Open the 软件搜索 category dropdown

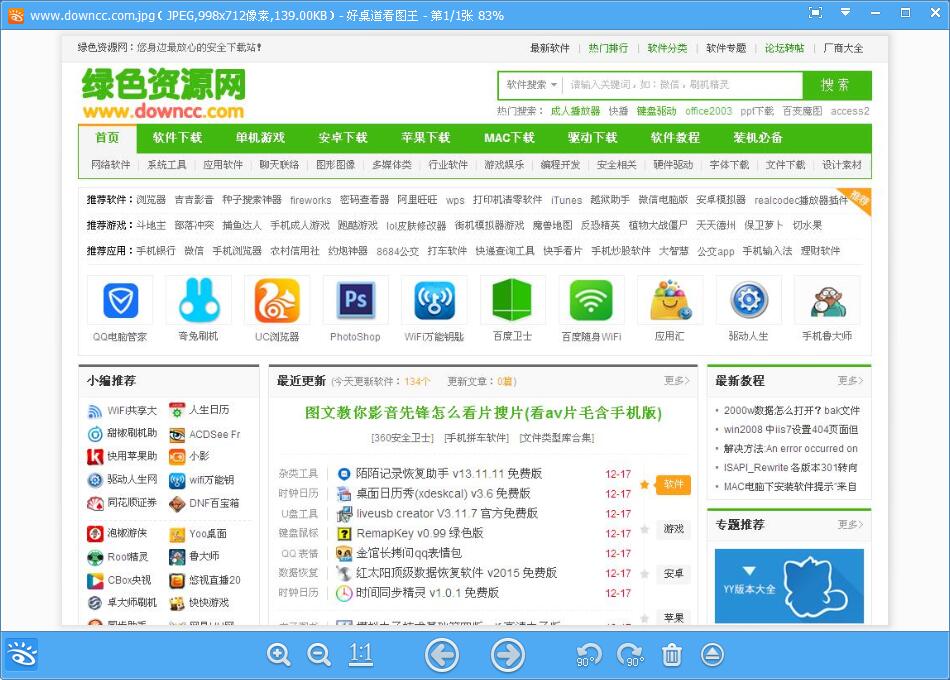click(x=531, y=85)
